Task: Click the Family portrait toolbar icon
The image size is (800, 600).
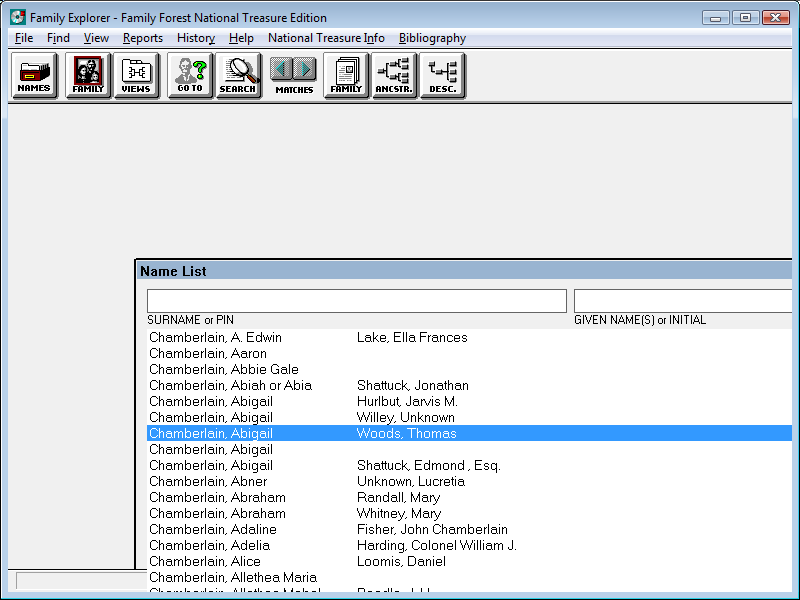Action: (x=88, y=76)
